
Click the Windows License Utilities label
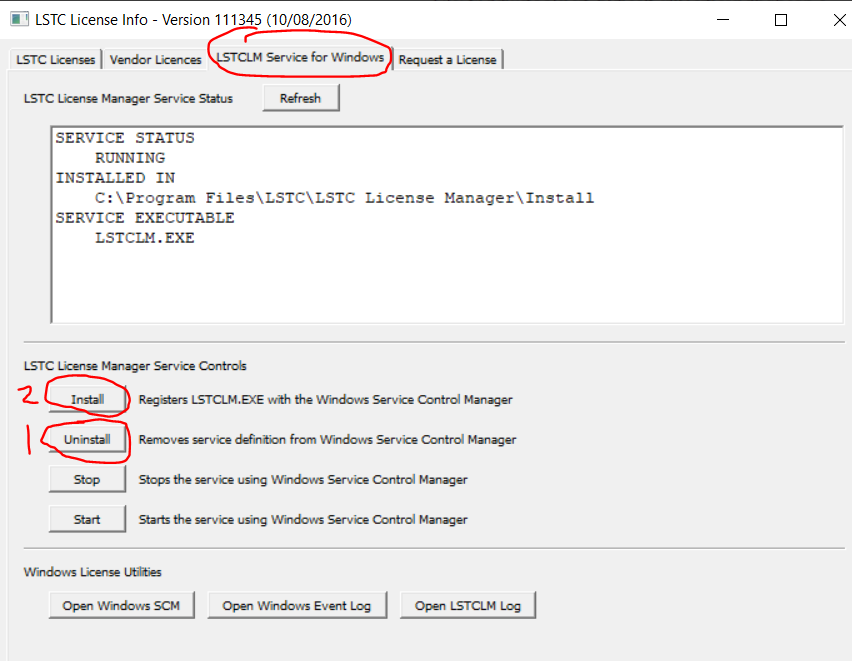tap(92, 572)
